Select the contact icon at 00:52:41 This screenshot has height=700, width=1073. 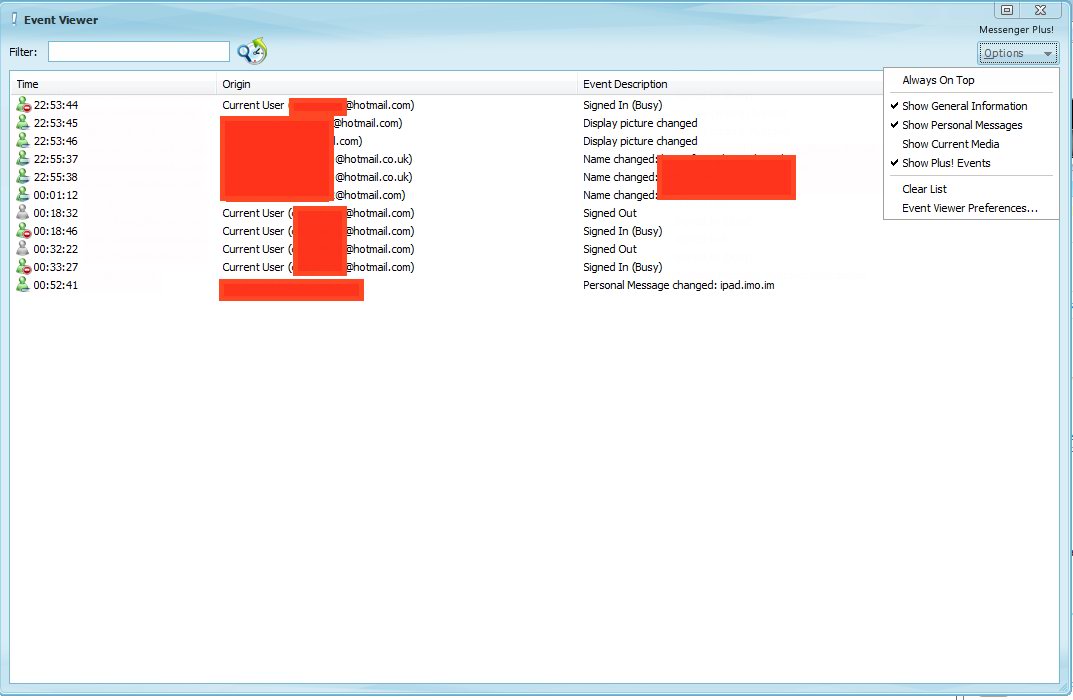coord(23,285)
